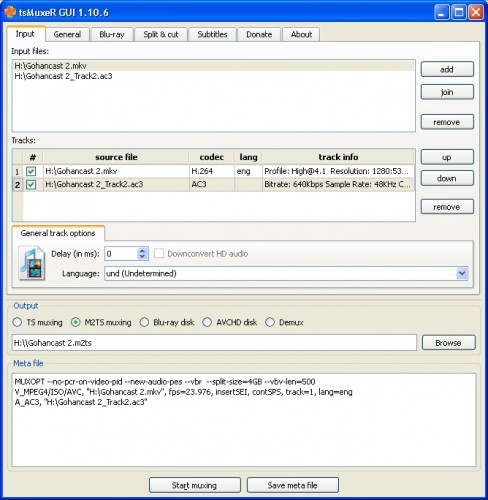Click the MUXOPT line in meta file
Viewport: 488px width, 500px height.
point(165,381)
